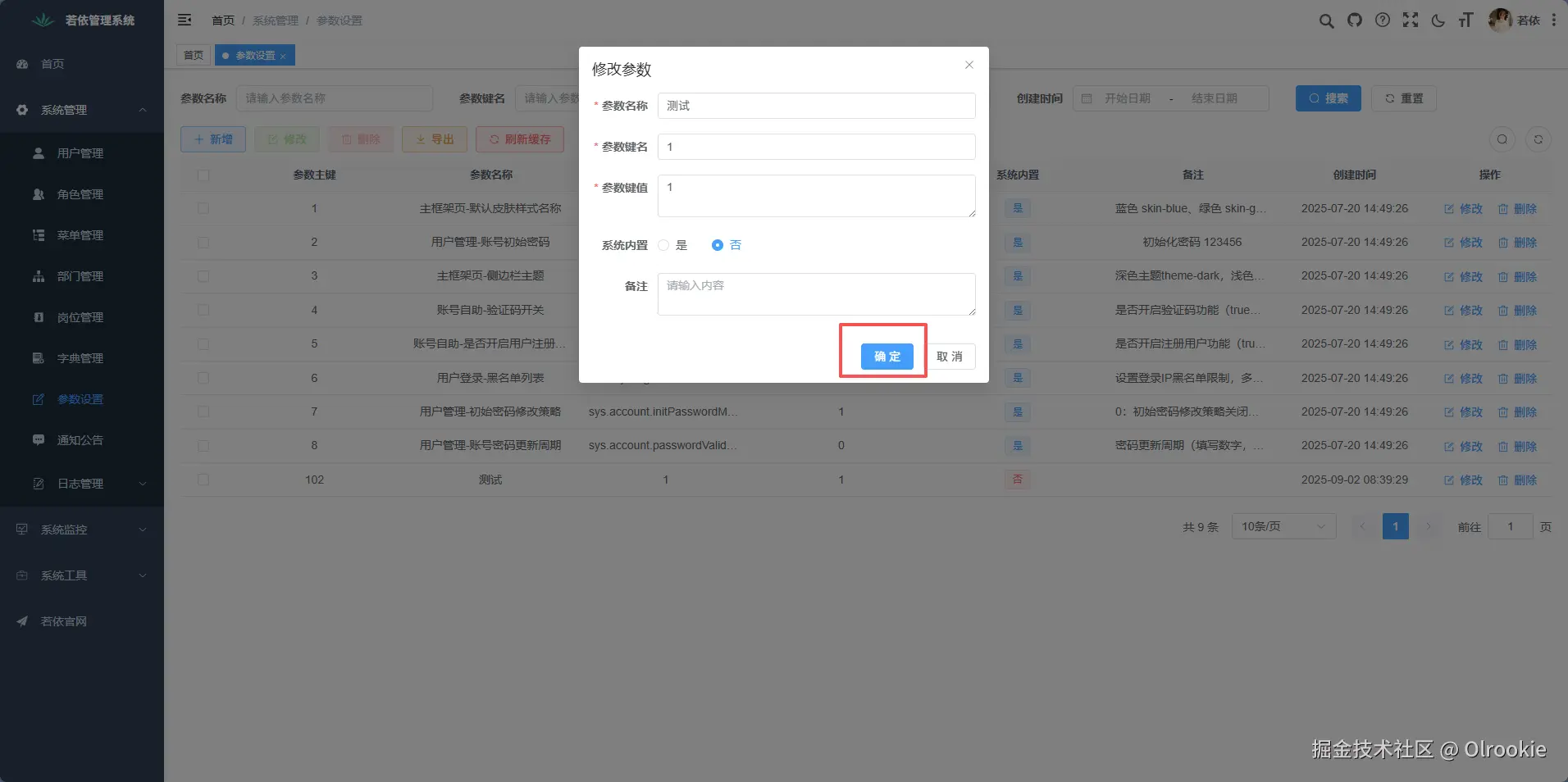Open the font size adjuster icon
The height and width of the screenshot is (782, 1568).
coord(1466,20)
